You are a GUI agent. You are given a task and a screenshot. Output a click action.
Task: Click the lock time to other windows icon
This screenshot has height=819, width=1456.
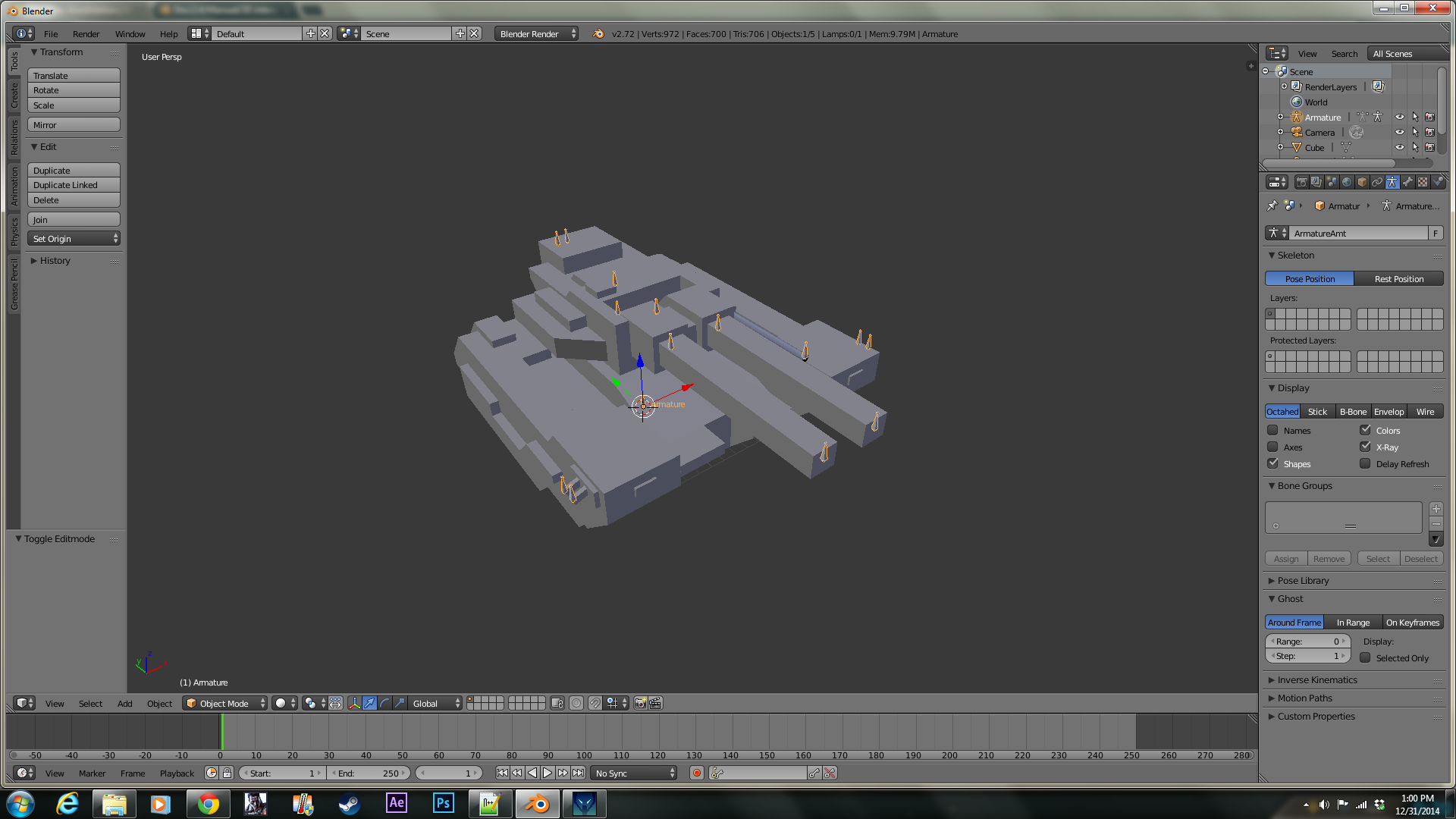(x=227, y=773)
